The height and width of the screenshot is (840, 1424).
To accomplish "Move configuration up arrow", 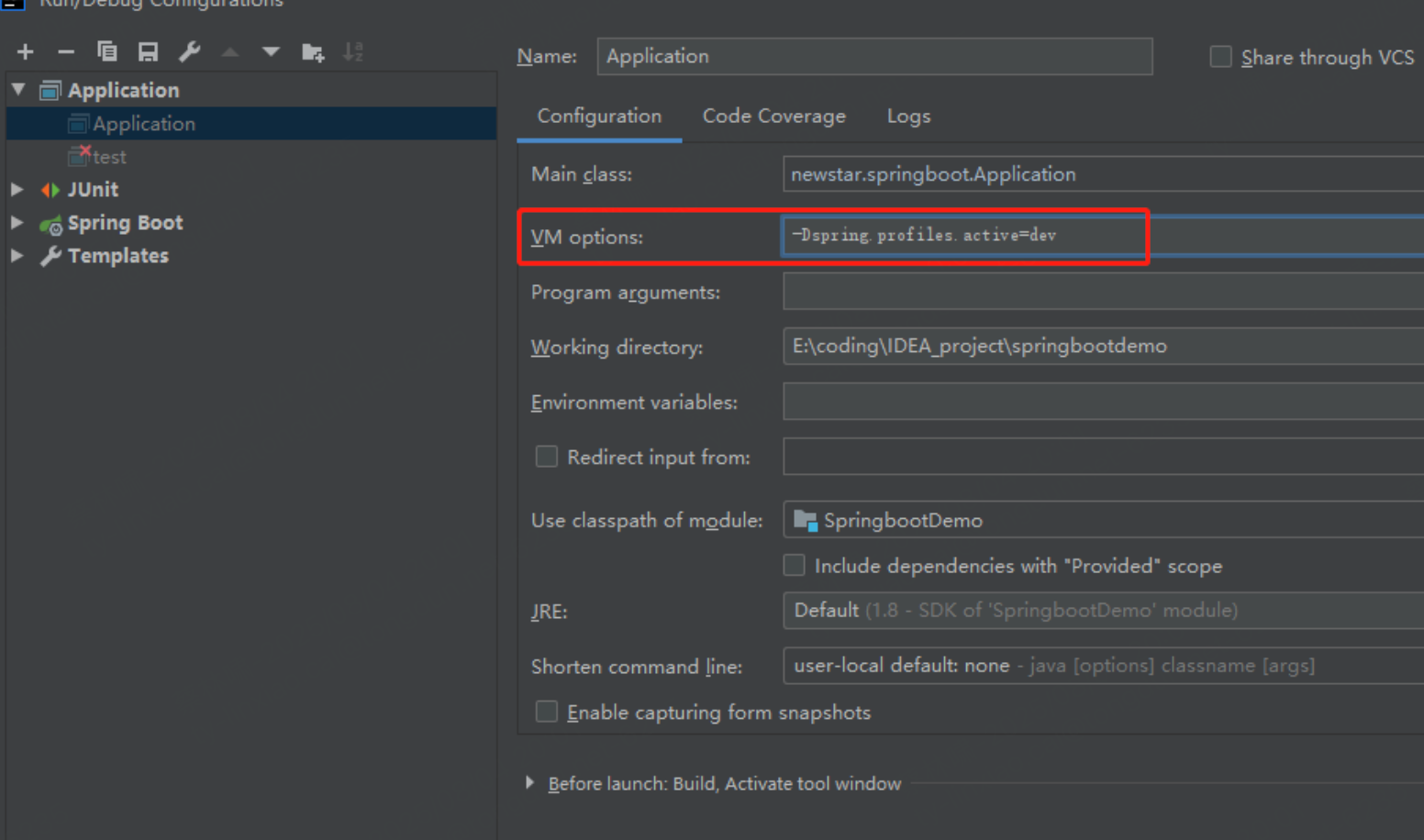I will coord(230,52).
